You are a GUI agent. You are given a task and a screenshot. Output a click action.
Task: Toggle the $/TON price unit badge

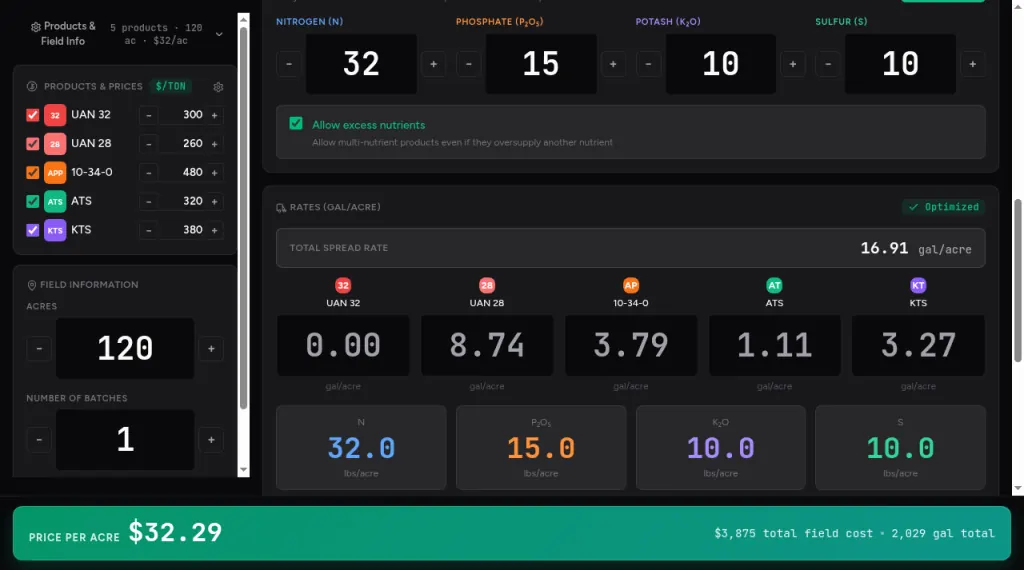tap(170, 86)
